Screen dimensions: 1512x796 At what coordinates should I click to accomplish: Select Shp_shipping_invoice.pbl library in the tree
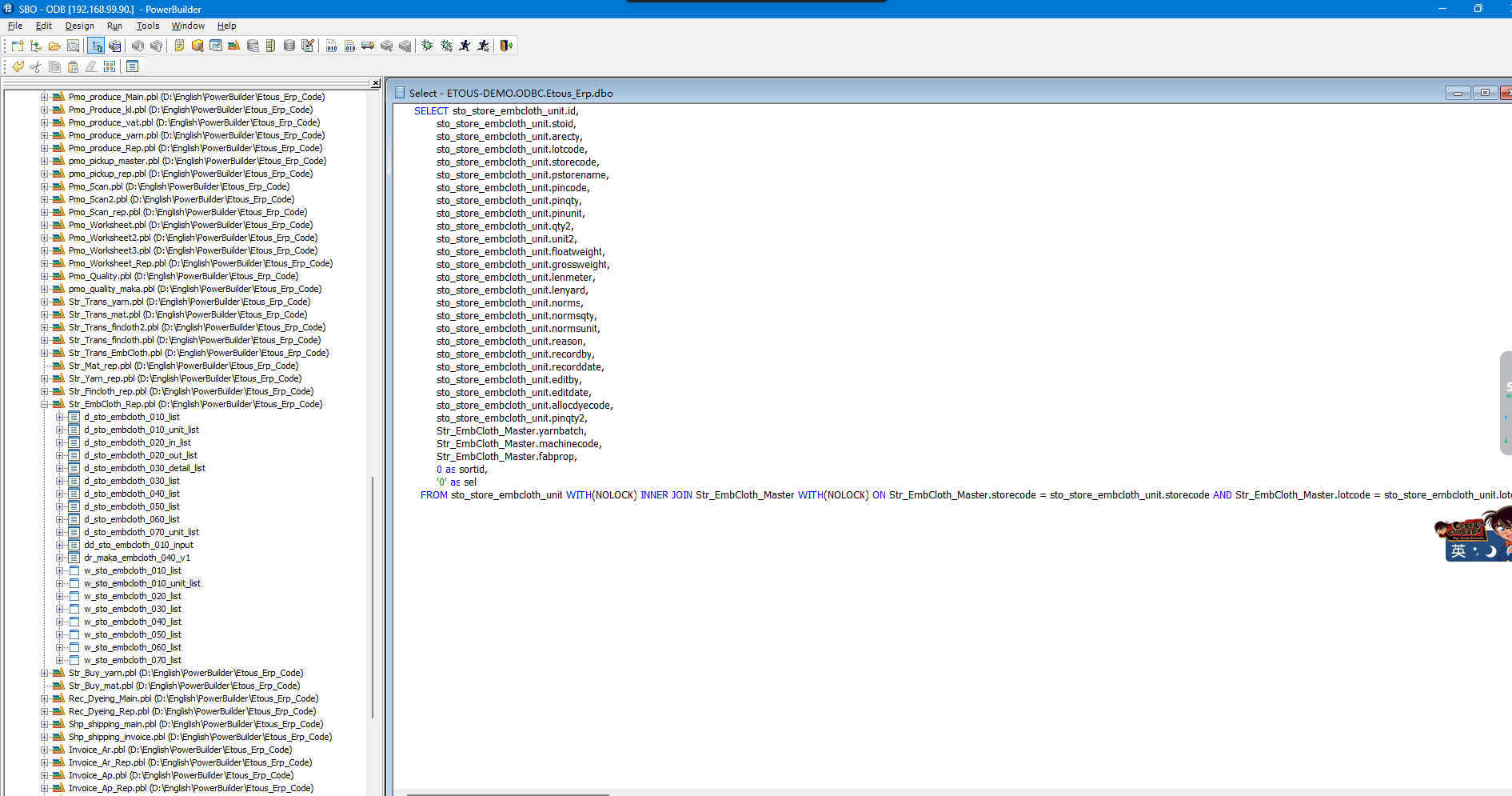coord(200,737)
